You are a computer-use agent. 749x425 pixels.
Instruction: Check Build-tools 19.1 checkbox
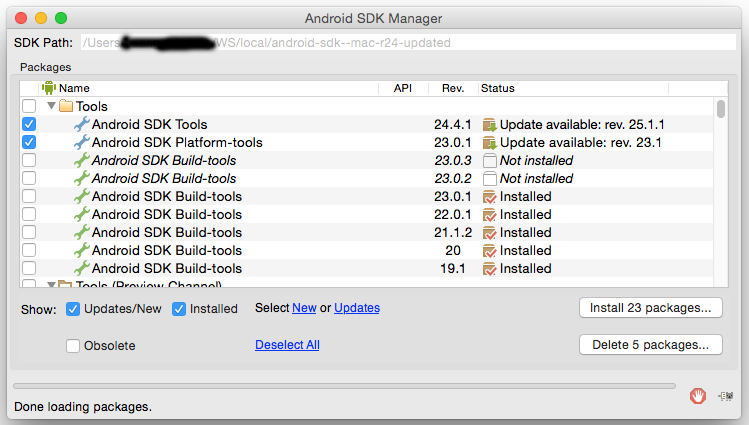(29, 268)
